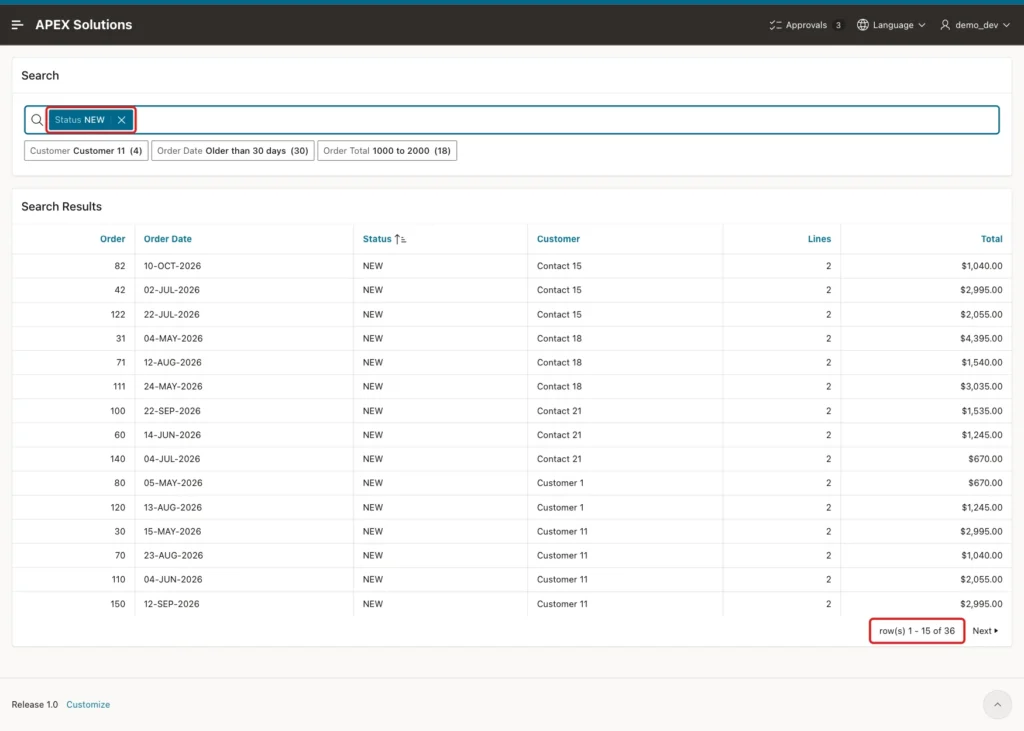Viewport: 1024px width, 731px height.
Task: Sort by the Lines column header
Action: point(819,239)
